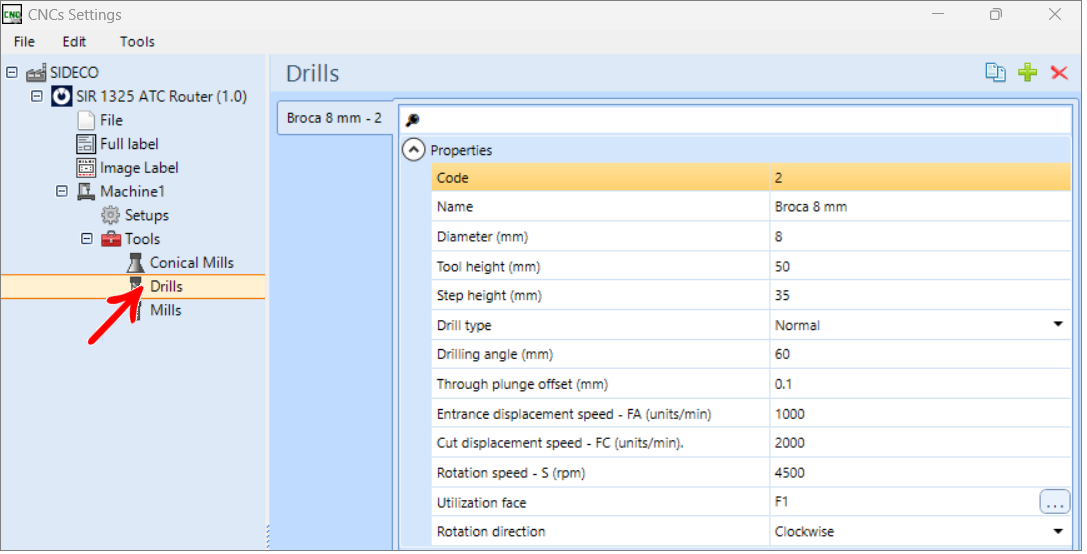This screenshot has height=554, width=1087.
Task: Select Full label in the tree
Action: [x=129, y=144]
